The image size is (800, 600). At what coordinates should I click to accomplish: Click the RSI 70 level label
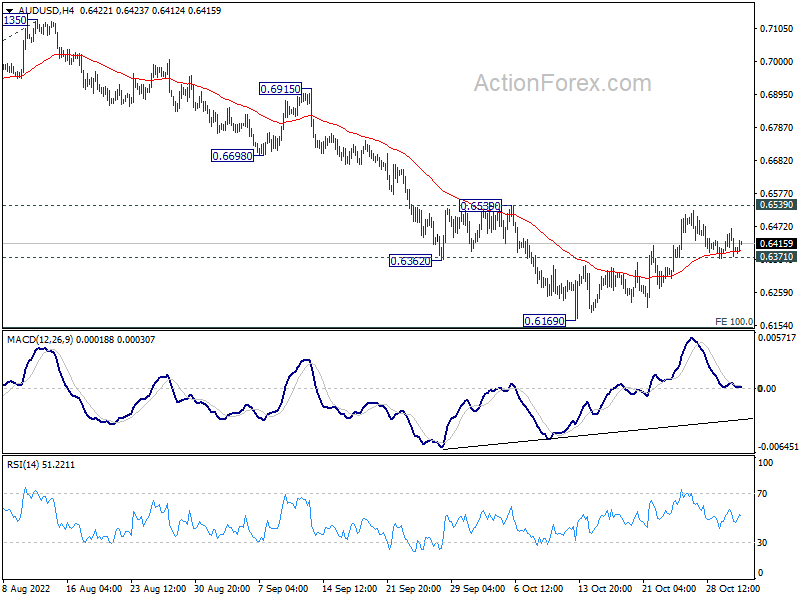point(762,494)
